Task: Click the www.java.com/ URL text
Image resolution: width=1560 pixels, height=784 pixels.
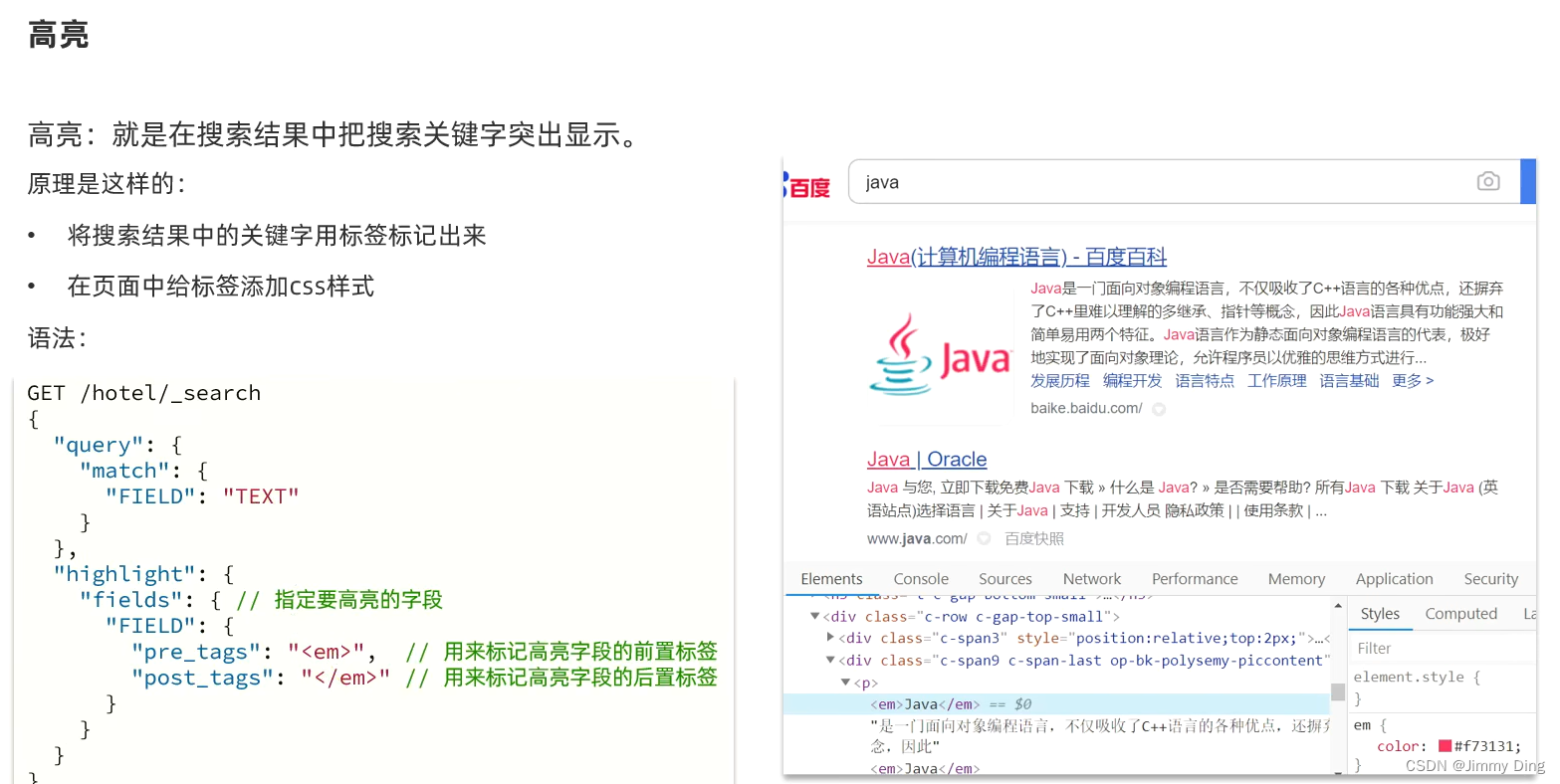Action: point(917,538)
